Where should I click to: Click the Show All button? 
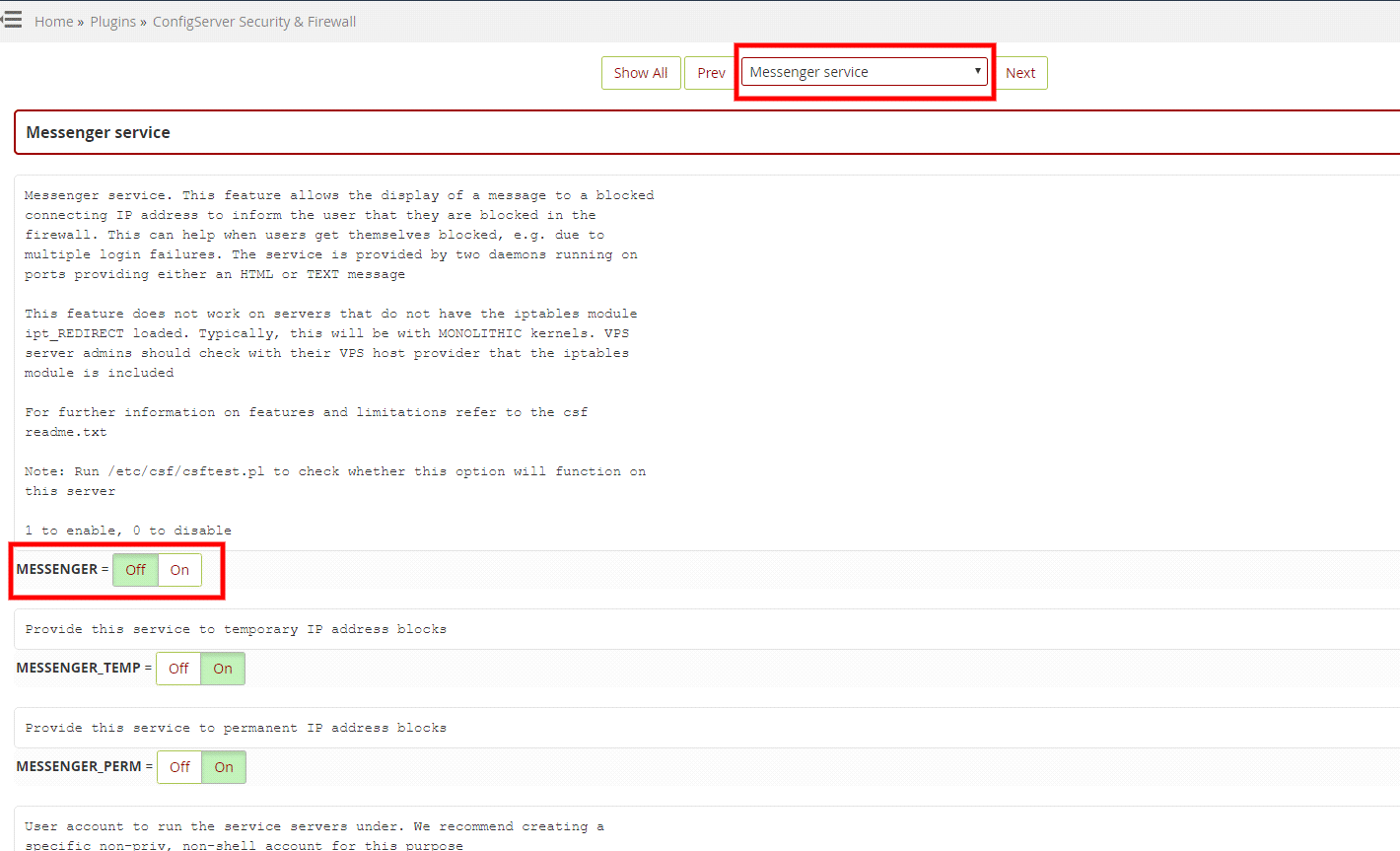[641, 72]
